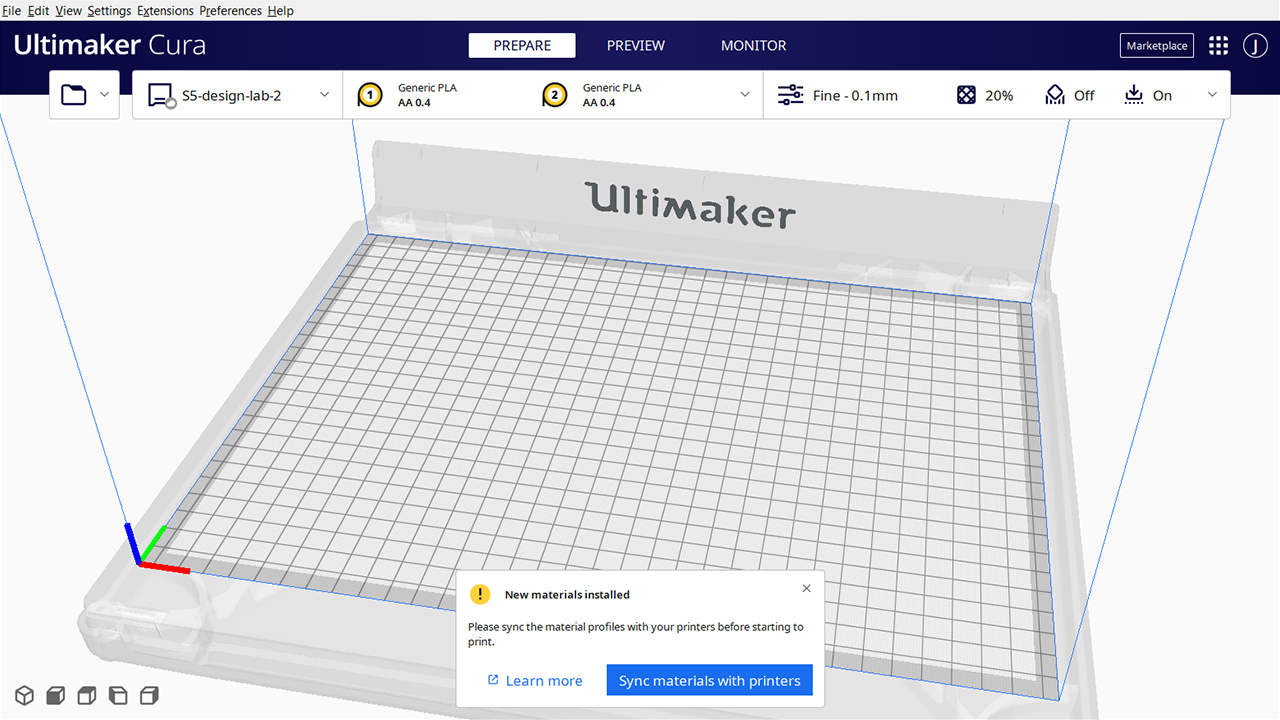This screenshot has height=720, width=1280.
Task: Switch to front view cube
Action: (x=56, y=695)
